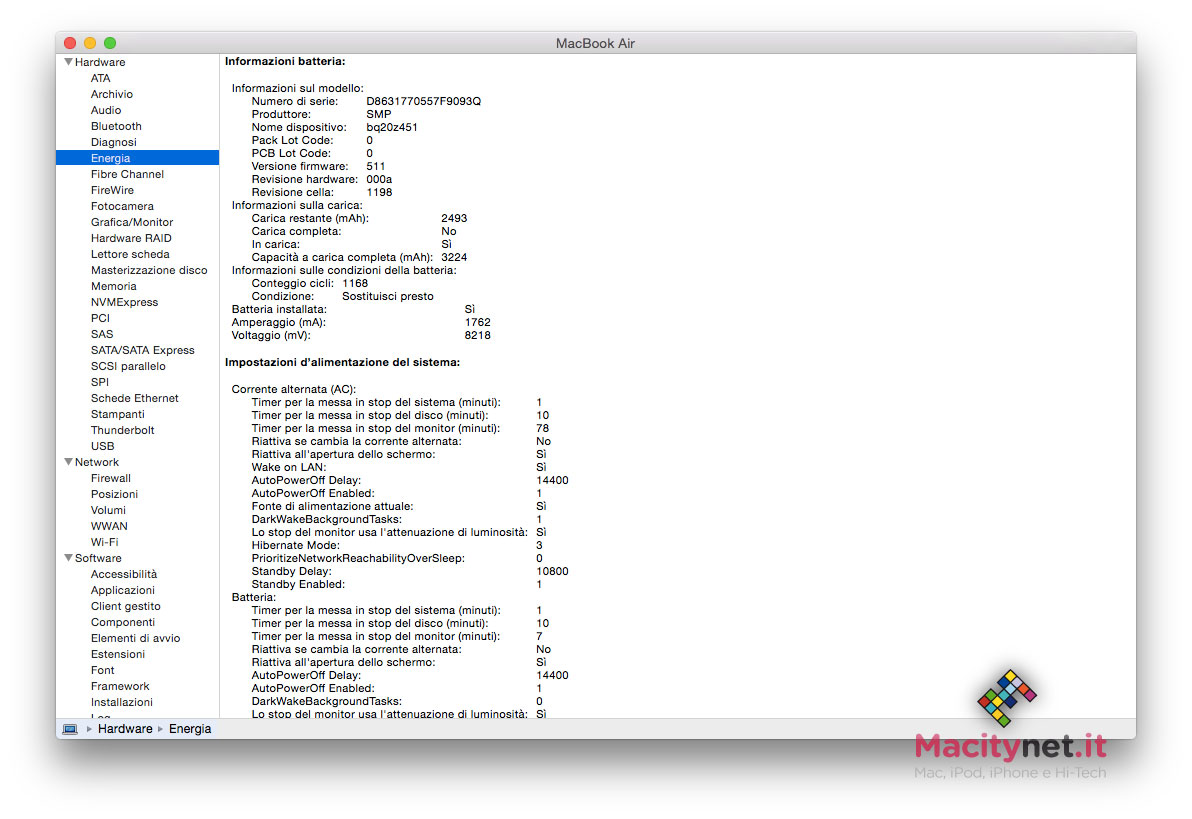Click Energia in the bottom path bar

(x=190, y=729)
